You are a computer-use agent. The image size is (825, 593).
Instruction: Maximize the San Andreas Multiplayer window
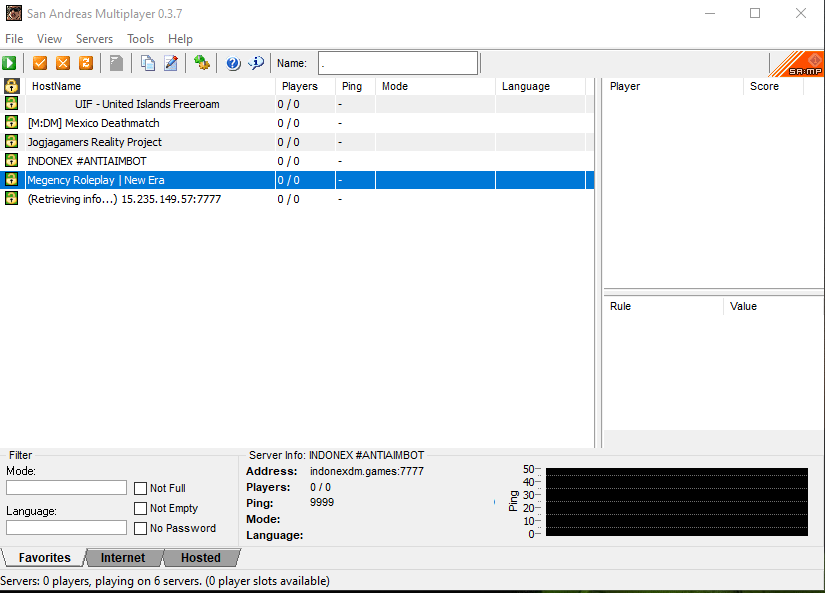click(x=755, y=13)
